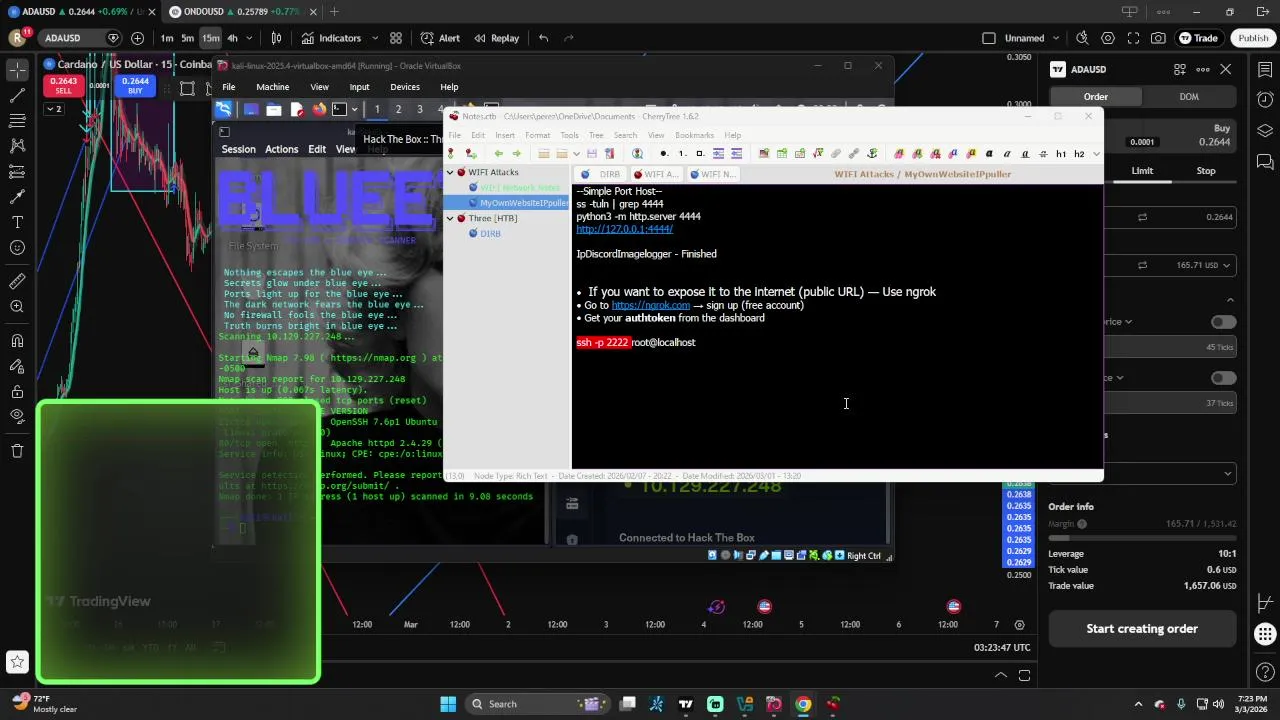The width and height of the screenshot is (1280, 720).
Task: Open alerts alarm clock panel on right sidebar
Action: point(1265,100)
